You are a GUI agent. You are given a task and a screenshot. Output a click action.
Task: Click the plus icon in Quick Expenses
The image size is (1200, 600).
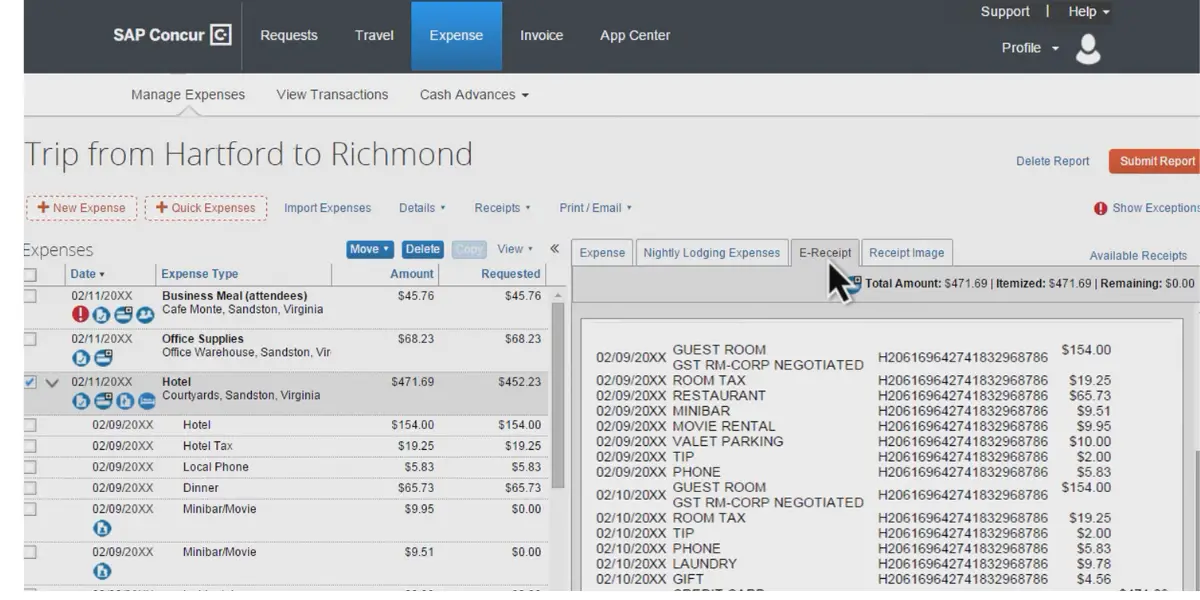(x=162, y=208)
